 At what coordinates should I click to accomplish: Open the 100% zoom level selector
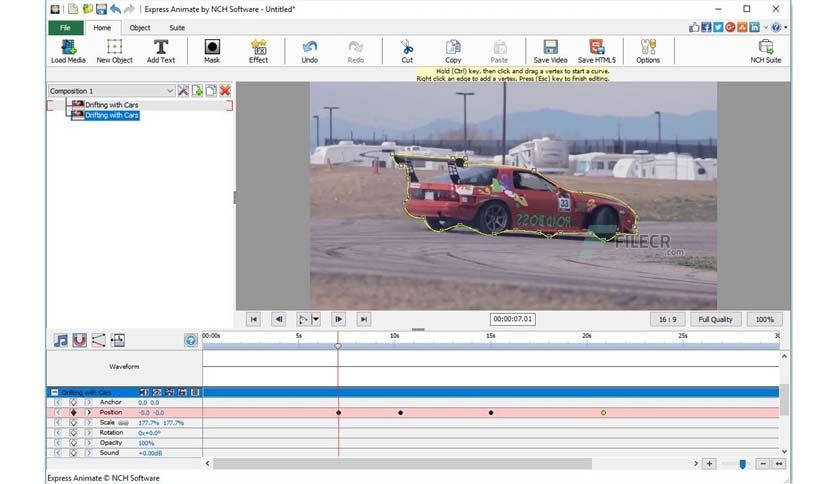[764, 319]
